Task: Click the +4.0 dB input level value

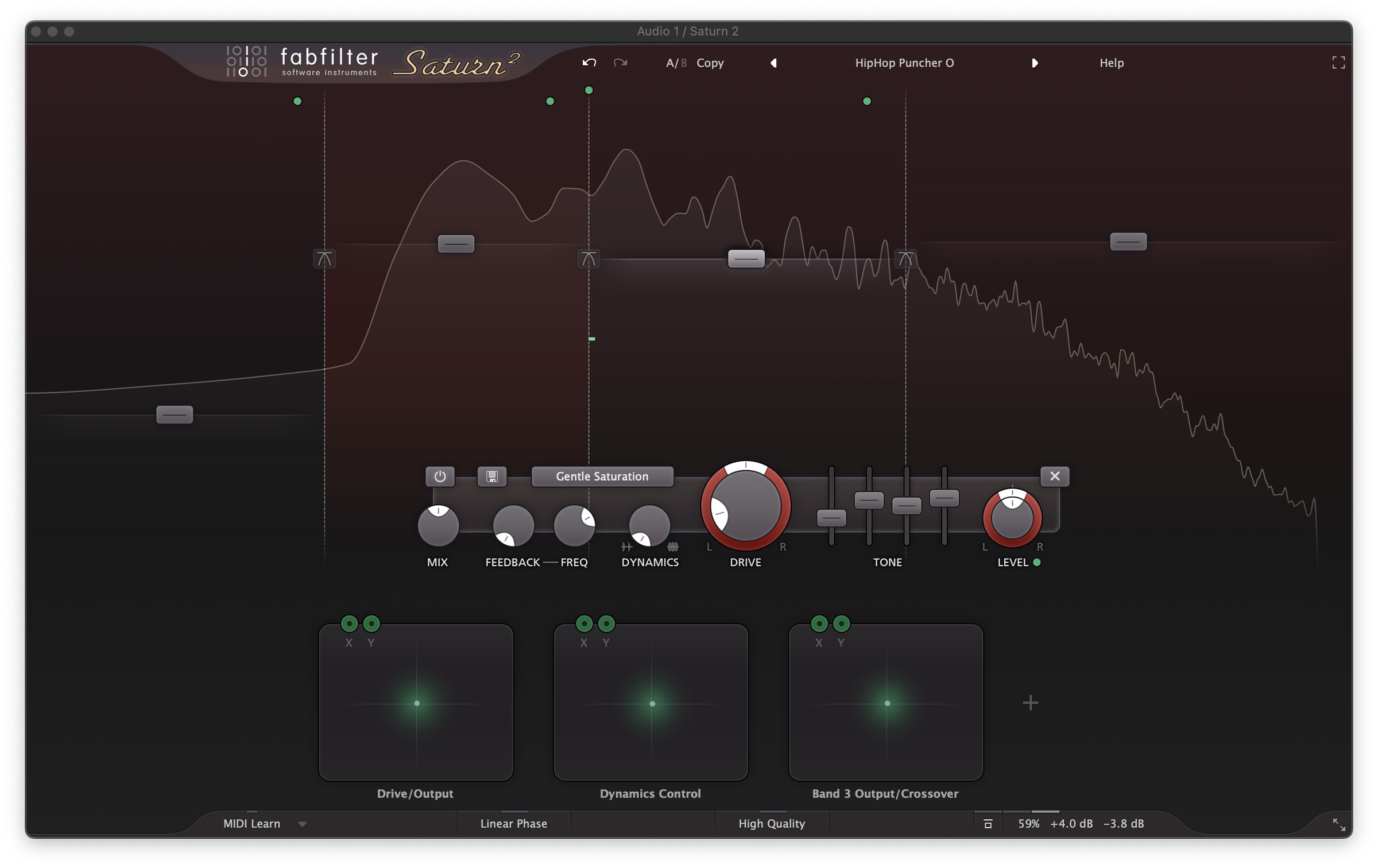Action: pyautogui.click(x=1071, y=824)
